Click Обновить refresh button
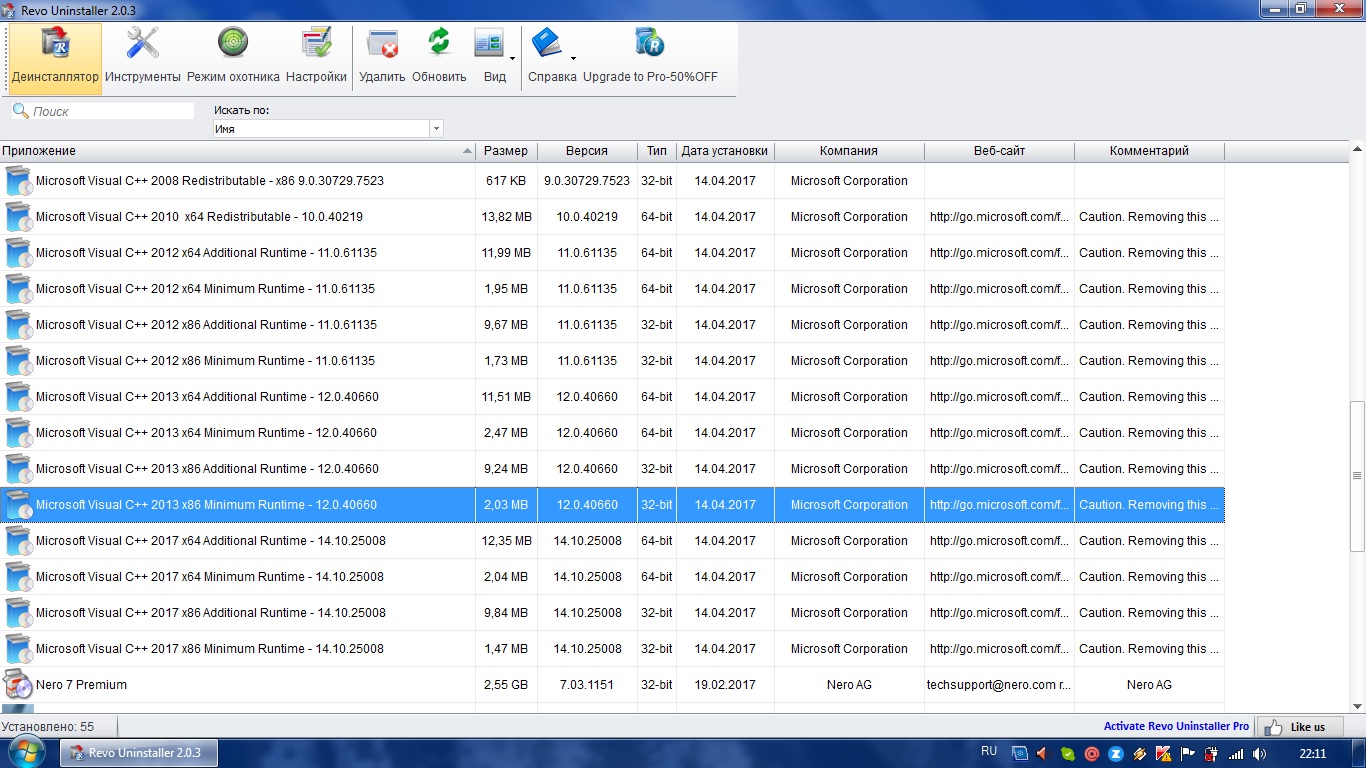 (439, 58)
